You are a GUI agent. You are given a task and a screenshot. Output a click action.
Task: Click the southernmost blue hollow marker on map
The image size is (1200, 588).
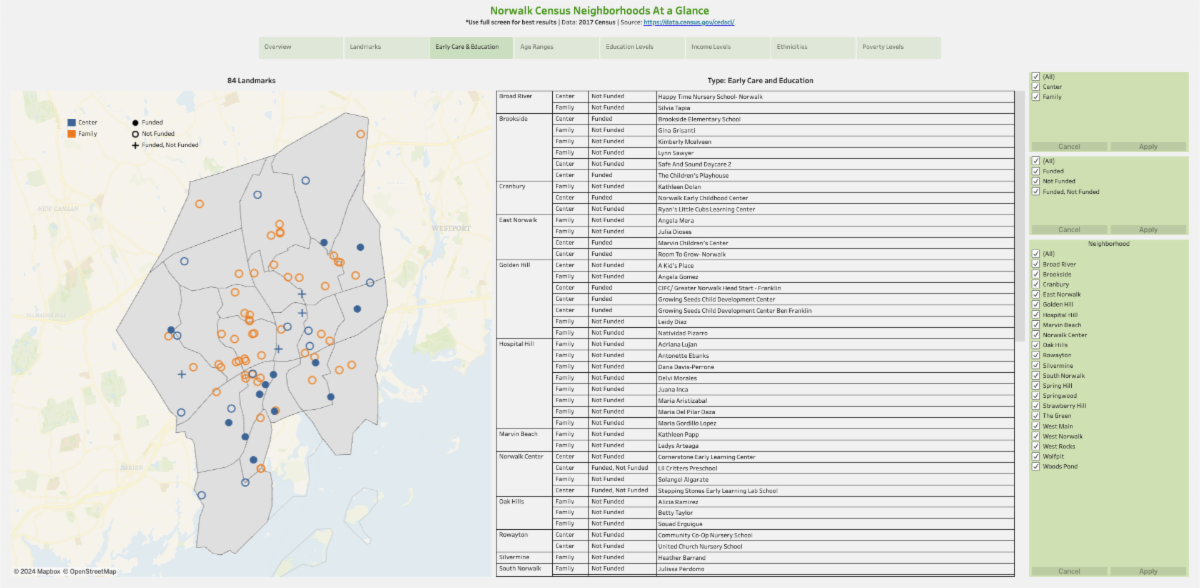tap(201, 495)
